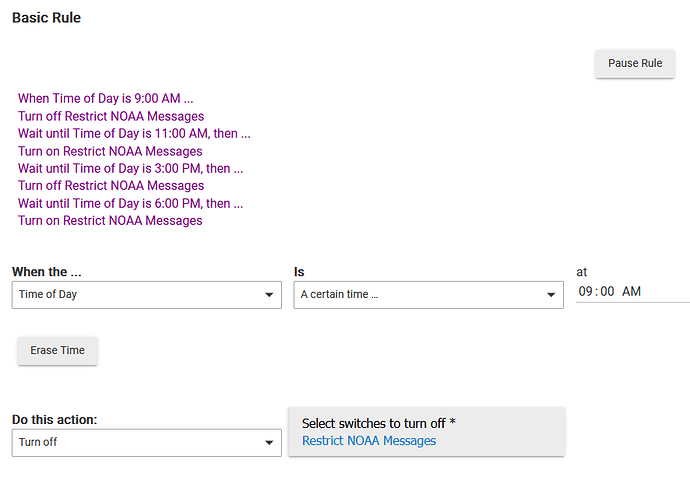Click the 'at' label above the time
Screen dimensions: 690x484
pyautogui.click(x=582, y=271)
